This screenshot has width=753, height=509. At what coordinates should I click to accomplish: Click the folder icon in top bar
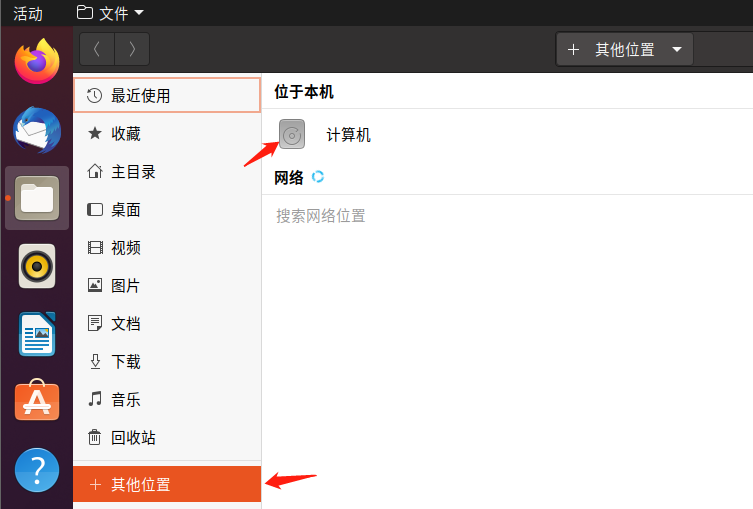(85, 12)
